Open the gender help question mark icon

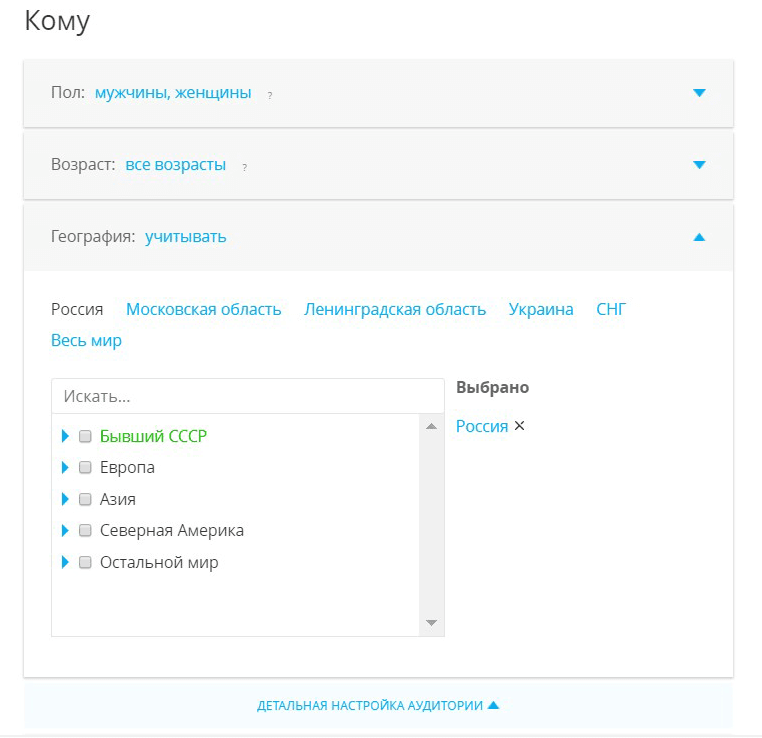click(270, 96)
